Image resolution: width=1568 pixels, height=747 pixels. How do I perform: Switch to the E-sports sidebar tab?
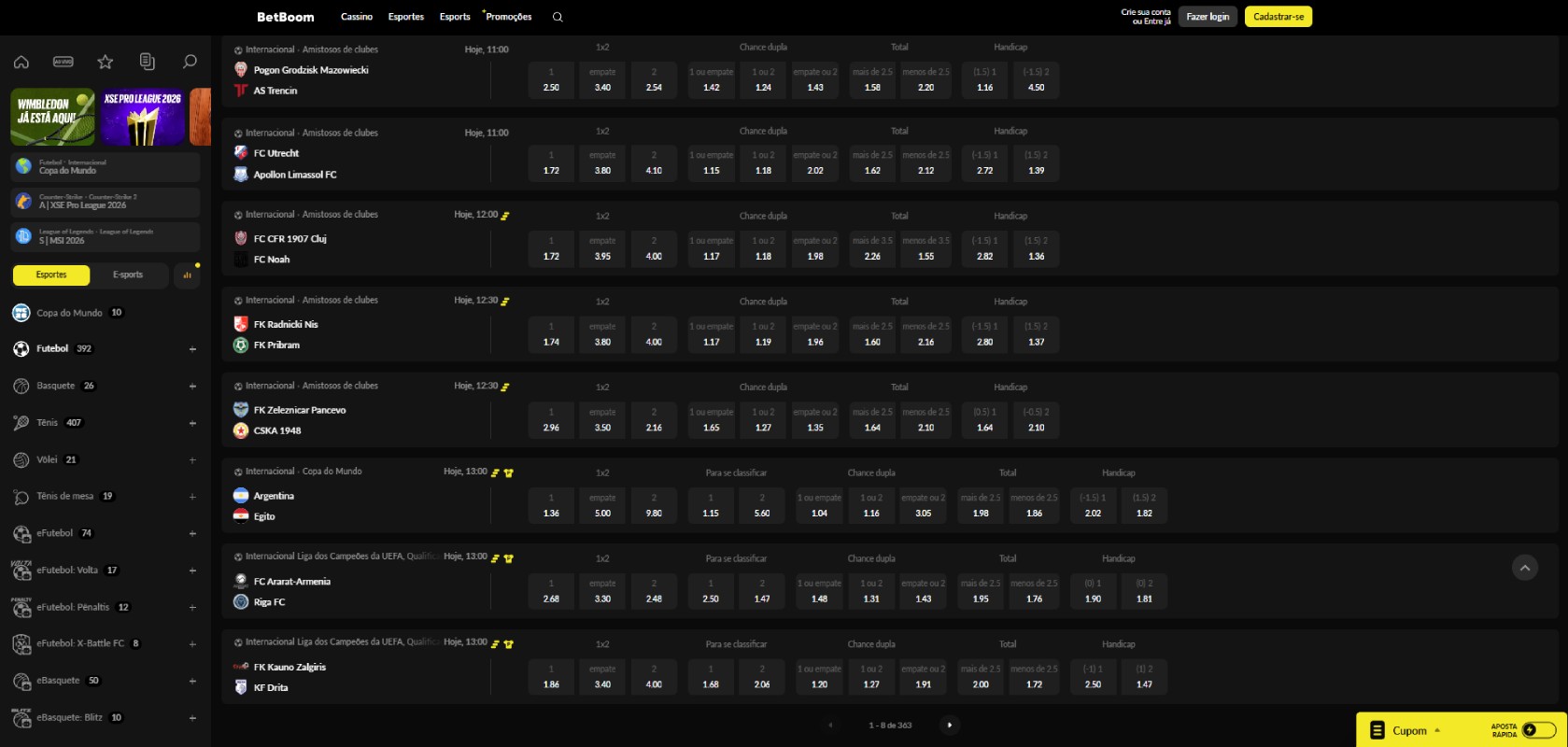(128, 275)
